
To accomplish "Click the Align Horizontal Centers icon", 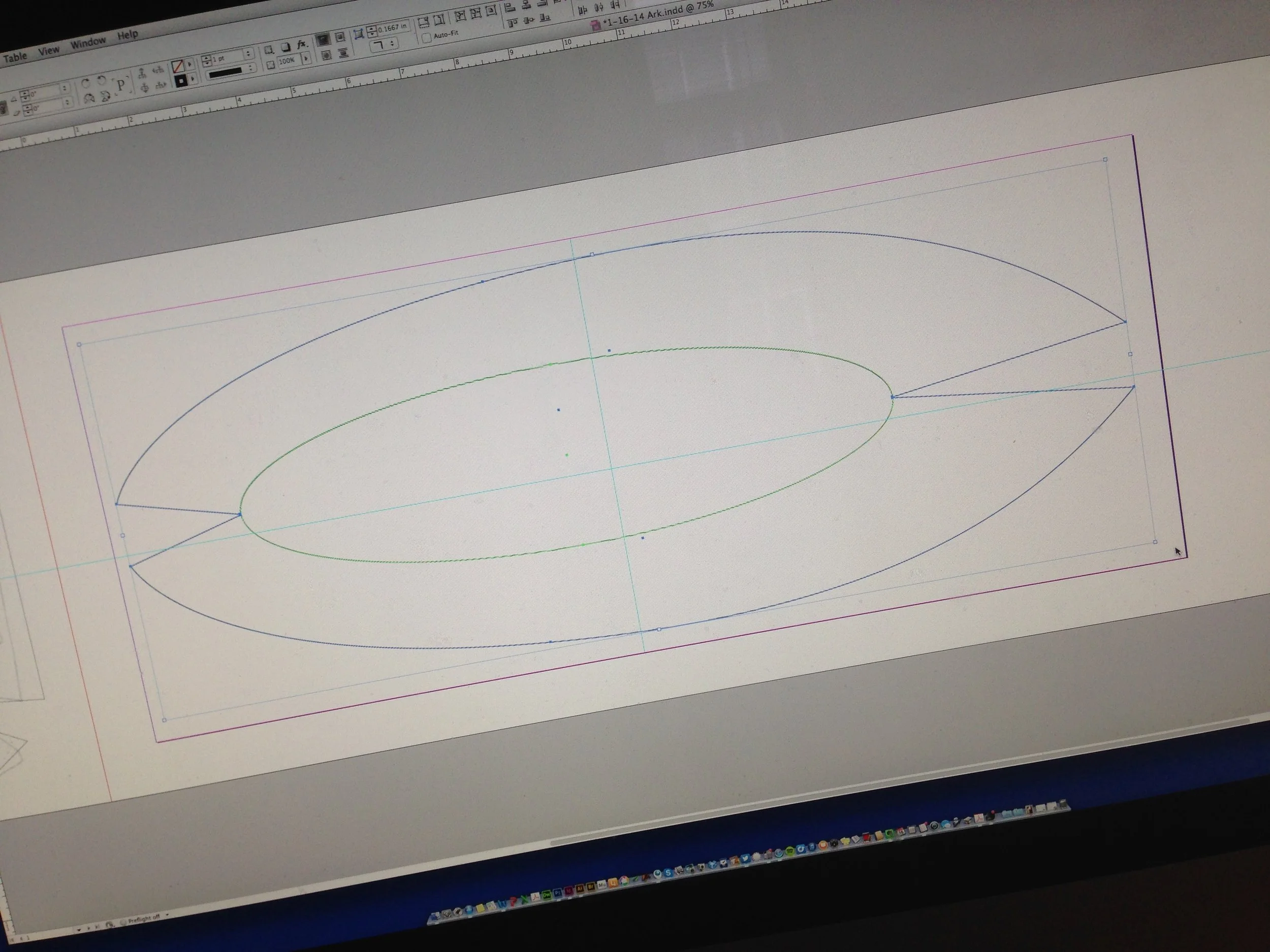I will click(526, 6).
